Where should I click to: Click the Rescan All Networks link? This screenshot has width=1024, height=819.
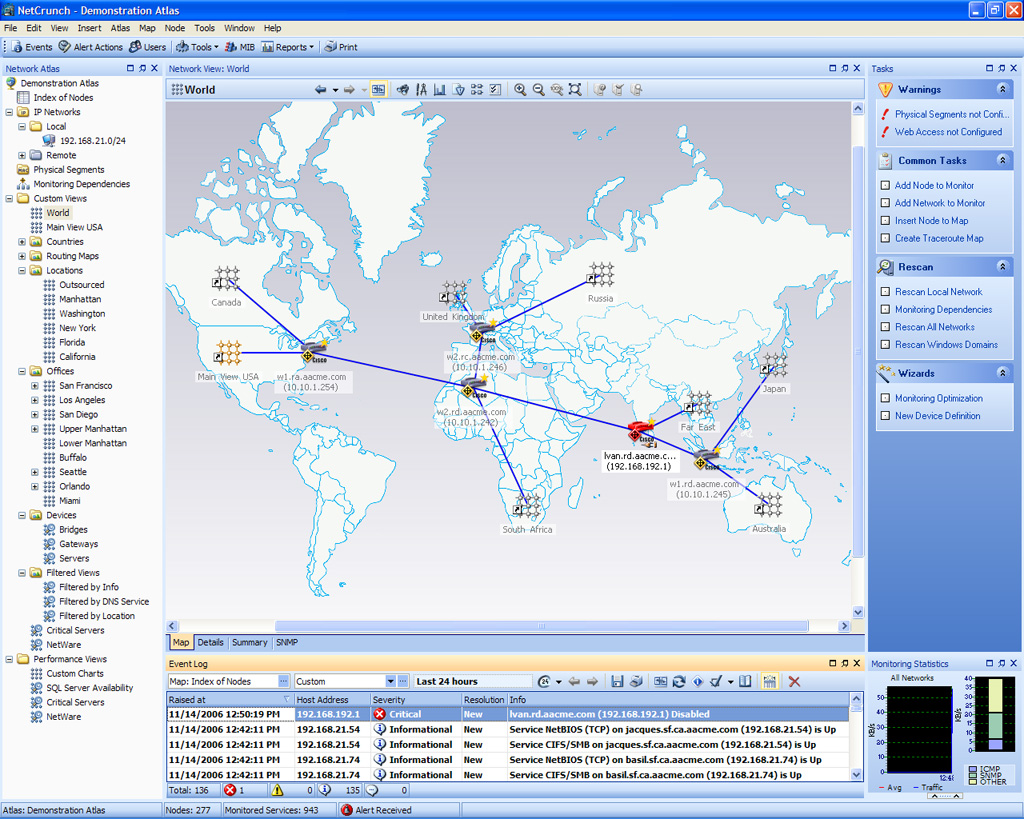point(934,327)
